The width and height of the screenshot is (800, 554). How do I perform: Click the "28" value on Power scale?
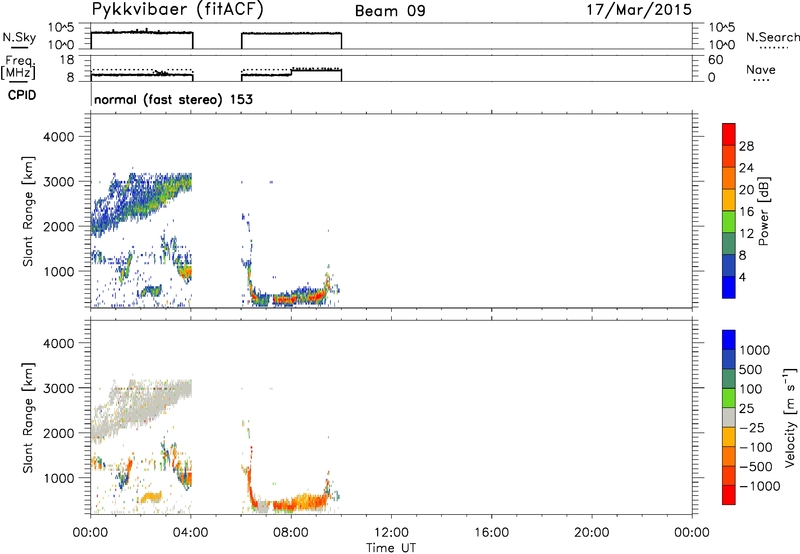pos(746,146)
